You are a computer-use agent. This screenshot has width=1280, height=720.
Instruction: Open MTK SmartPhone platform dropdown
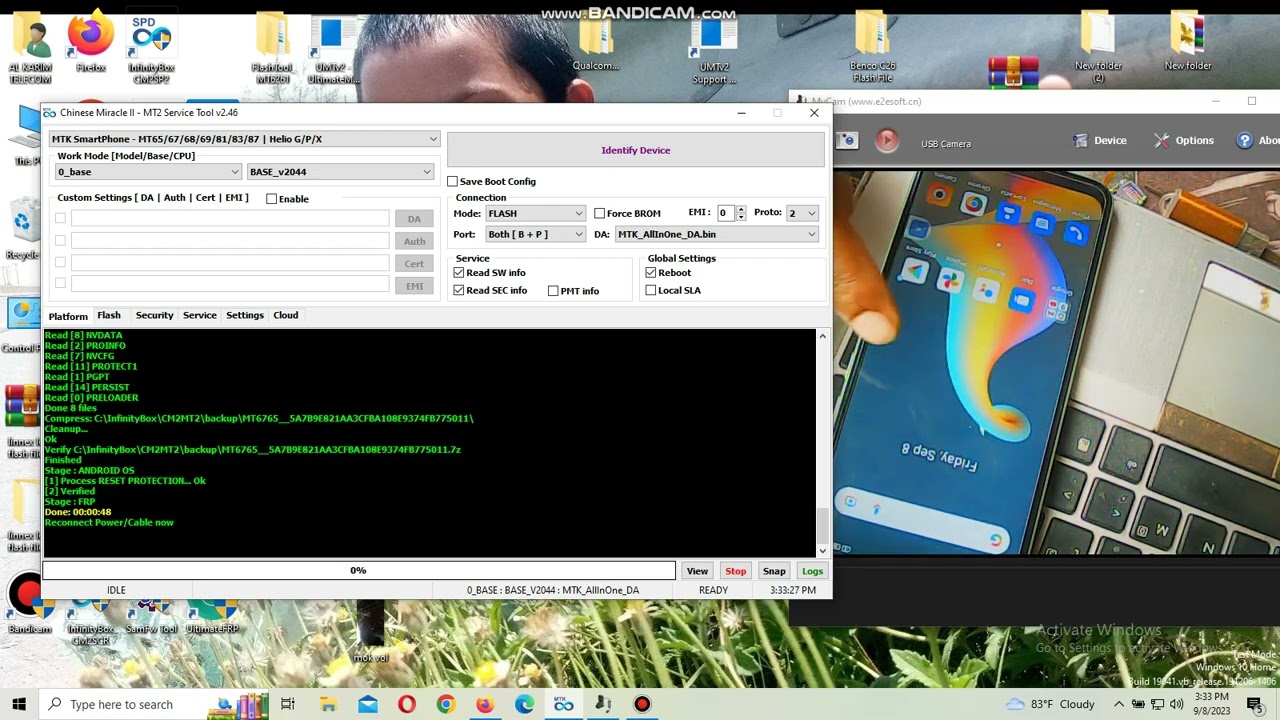pos(244,139)
